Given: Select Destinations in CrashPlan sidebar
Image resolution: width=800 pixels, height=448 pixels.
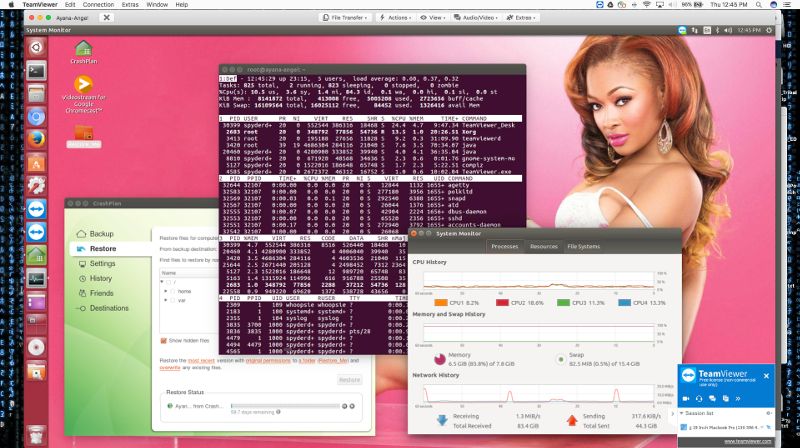Looking at the screenshot, I should click(110, 308).
